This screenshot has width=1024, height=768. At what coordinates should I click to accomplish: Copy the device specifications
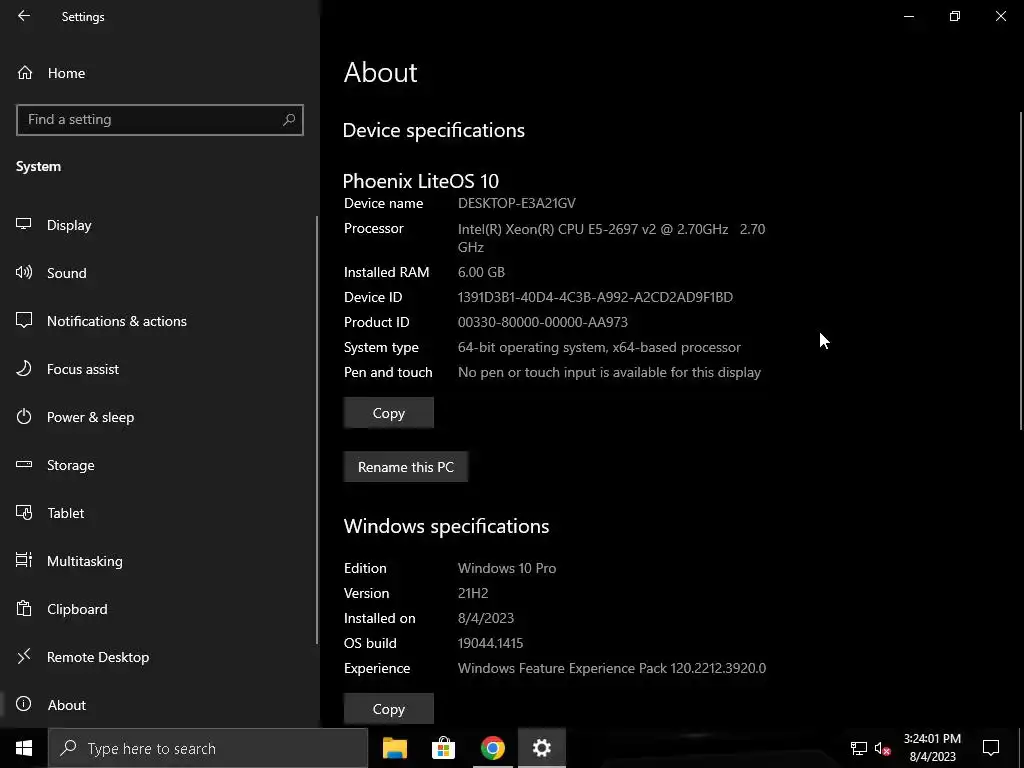[389, 413]
